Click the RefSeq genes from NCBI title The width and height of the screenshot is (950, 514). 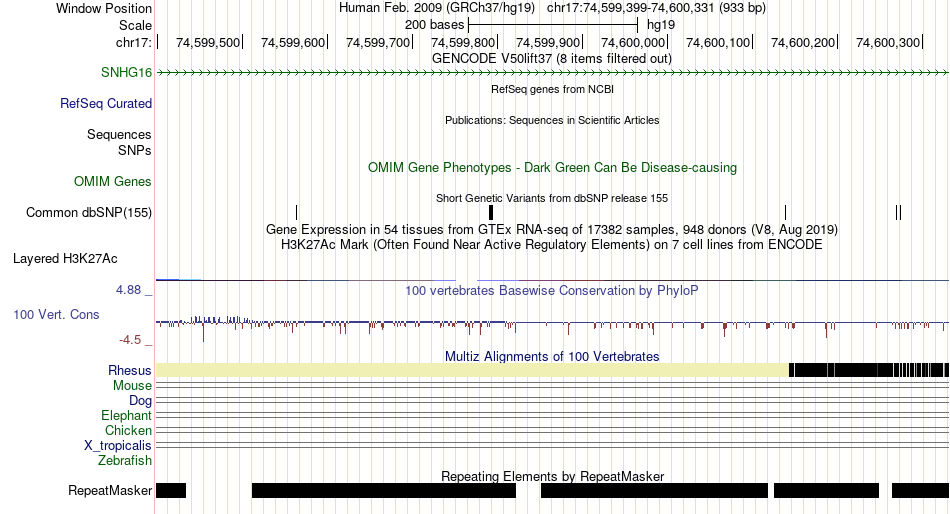pyautogui.click(x=552, y=89)
